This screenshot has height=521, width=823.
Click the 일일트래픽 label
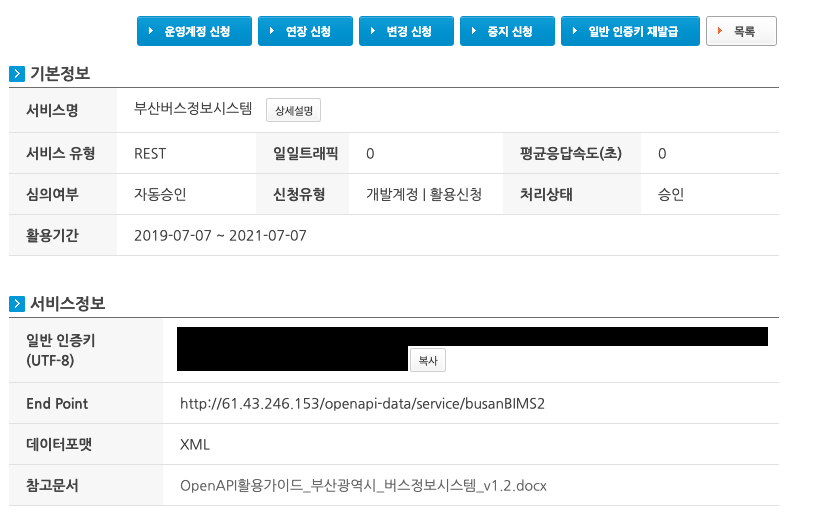pos(305,154)
